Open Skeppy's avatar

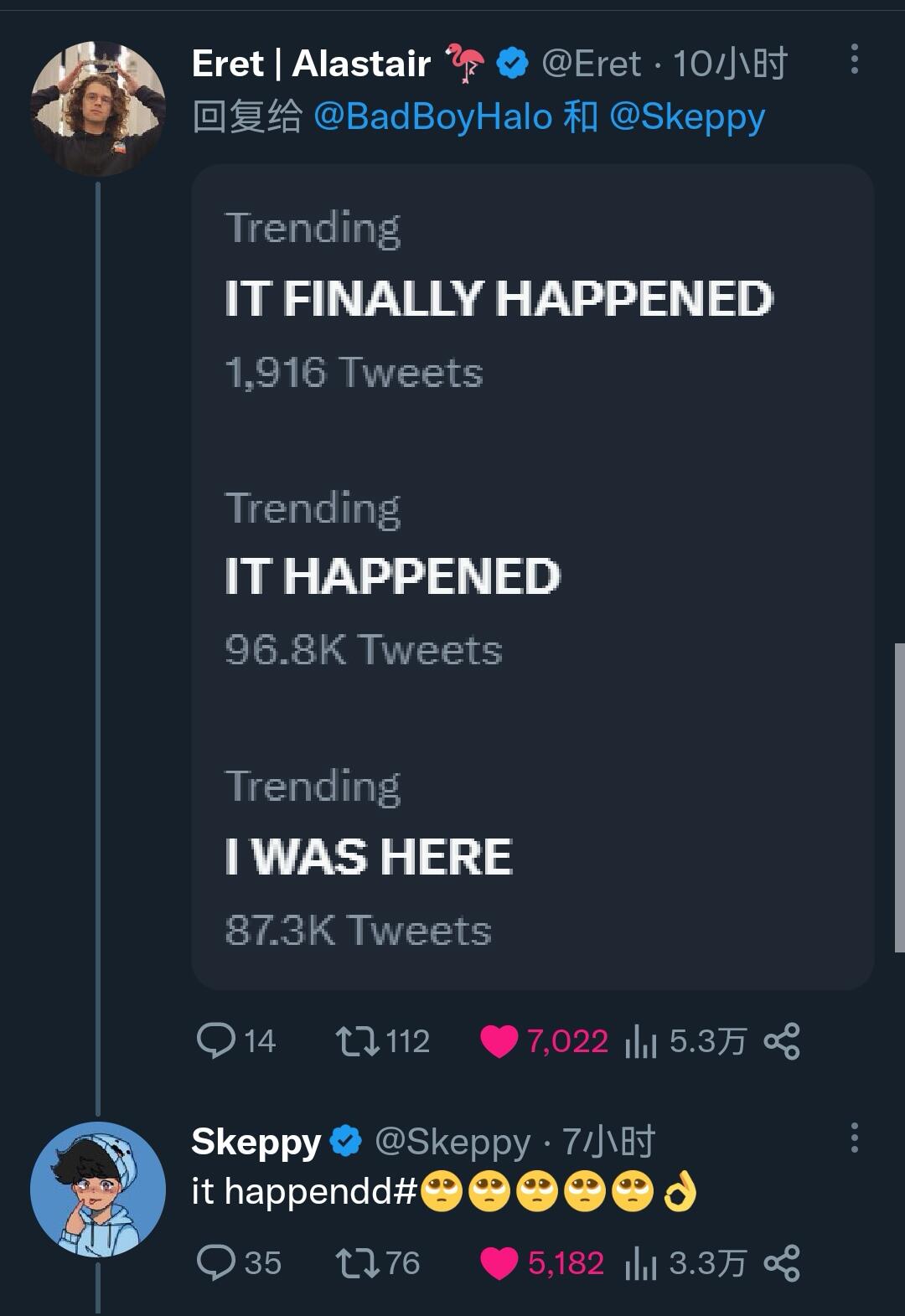click(x=98, y=1189)
